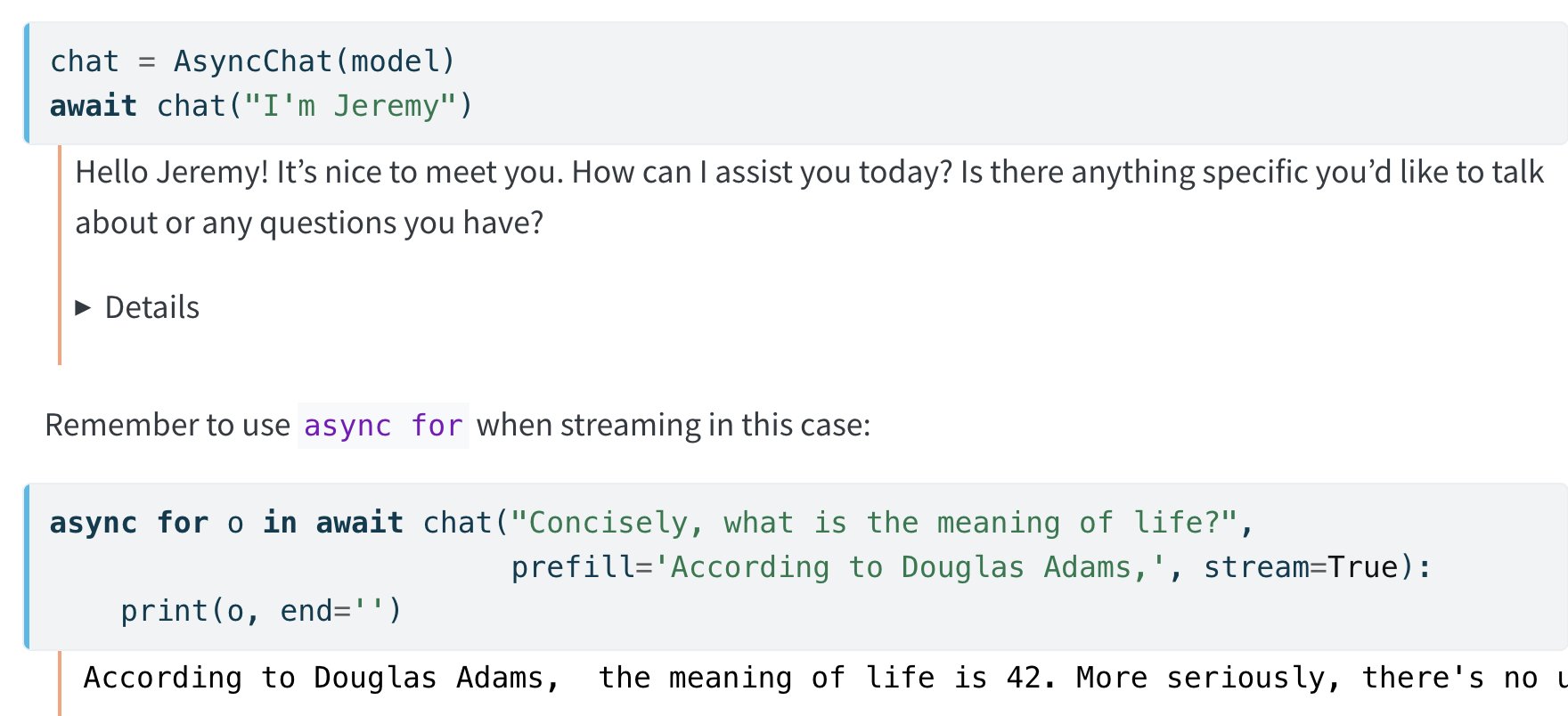The image size is (1568, 716).
Task: Click the bold 'async' keyword in second cell
Action: 94,523
